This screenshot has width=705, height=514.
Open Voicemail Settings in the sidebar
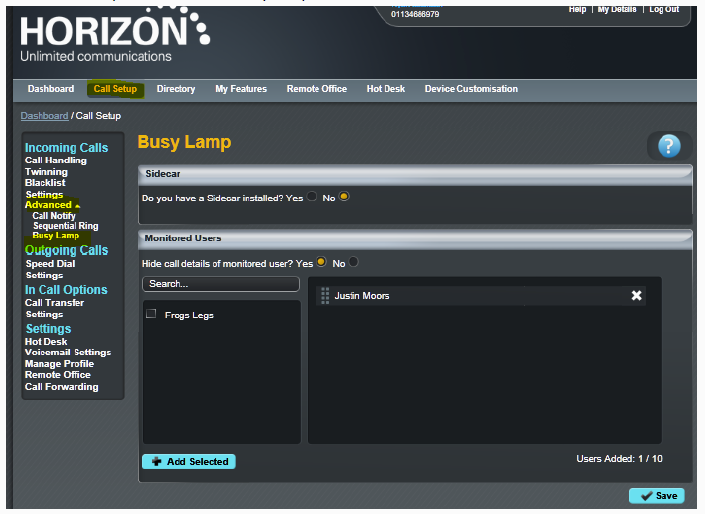click(x=68, y=352)
